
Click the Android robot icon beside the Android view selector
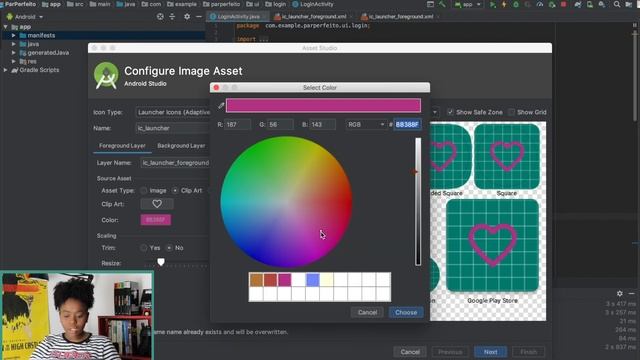click(10, 17)
